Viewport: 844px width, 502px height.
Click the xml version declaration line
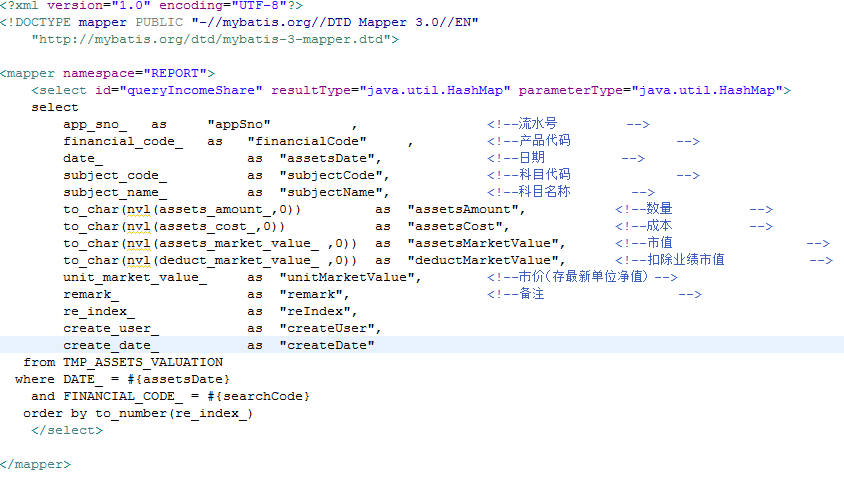point(151,5)
